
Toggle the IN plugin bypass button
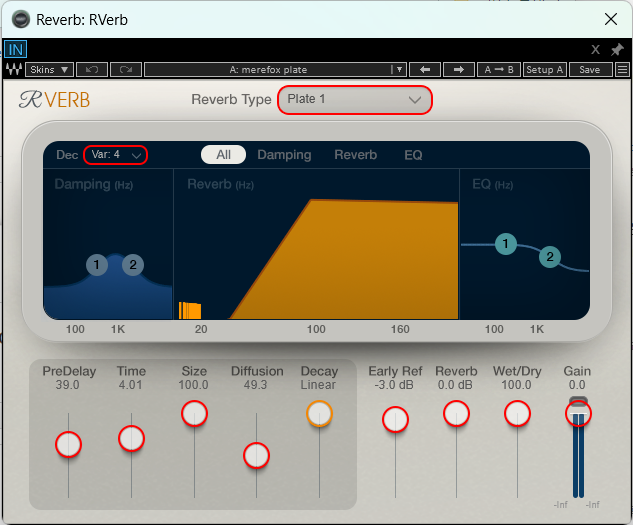coord(15,49)
